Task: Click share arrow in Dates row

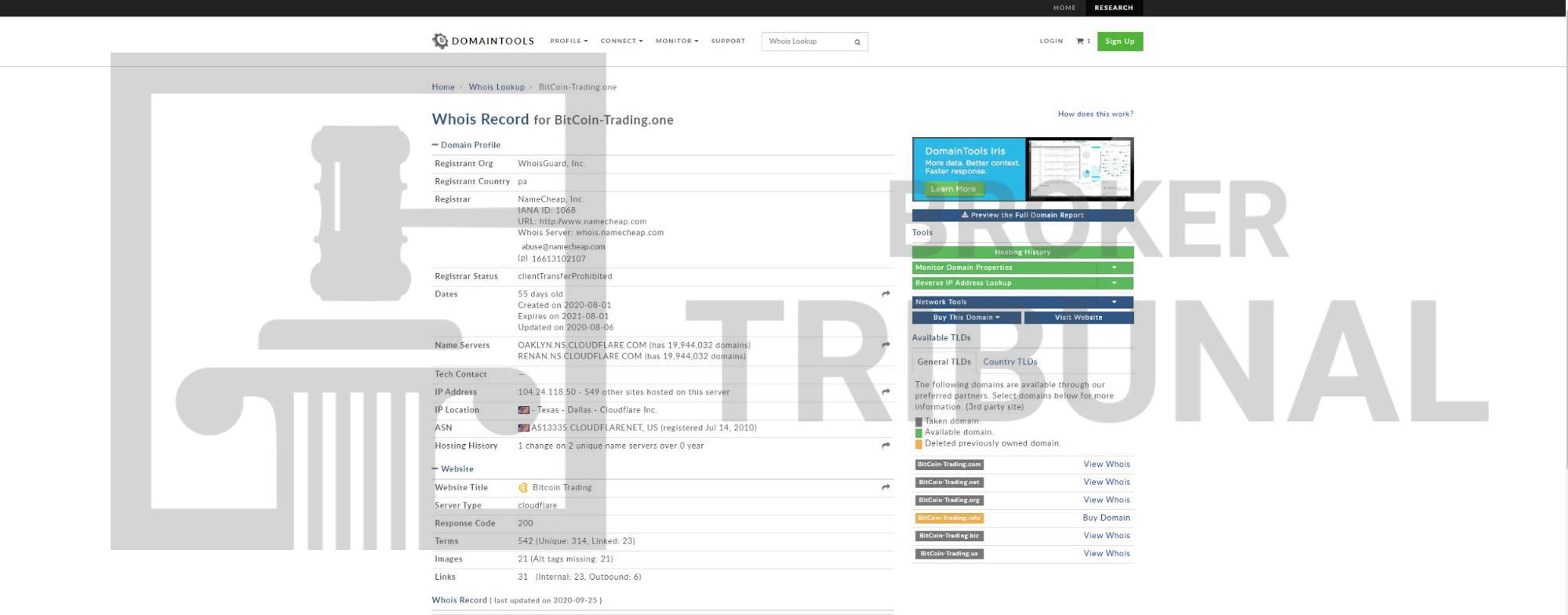Action: click(x=886, y=294)
